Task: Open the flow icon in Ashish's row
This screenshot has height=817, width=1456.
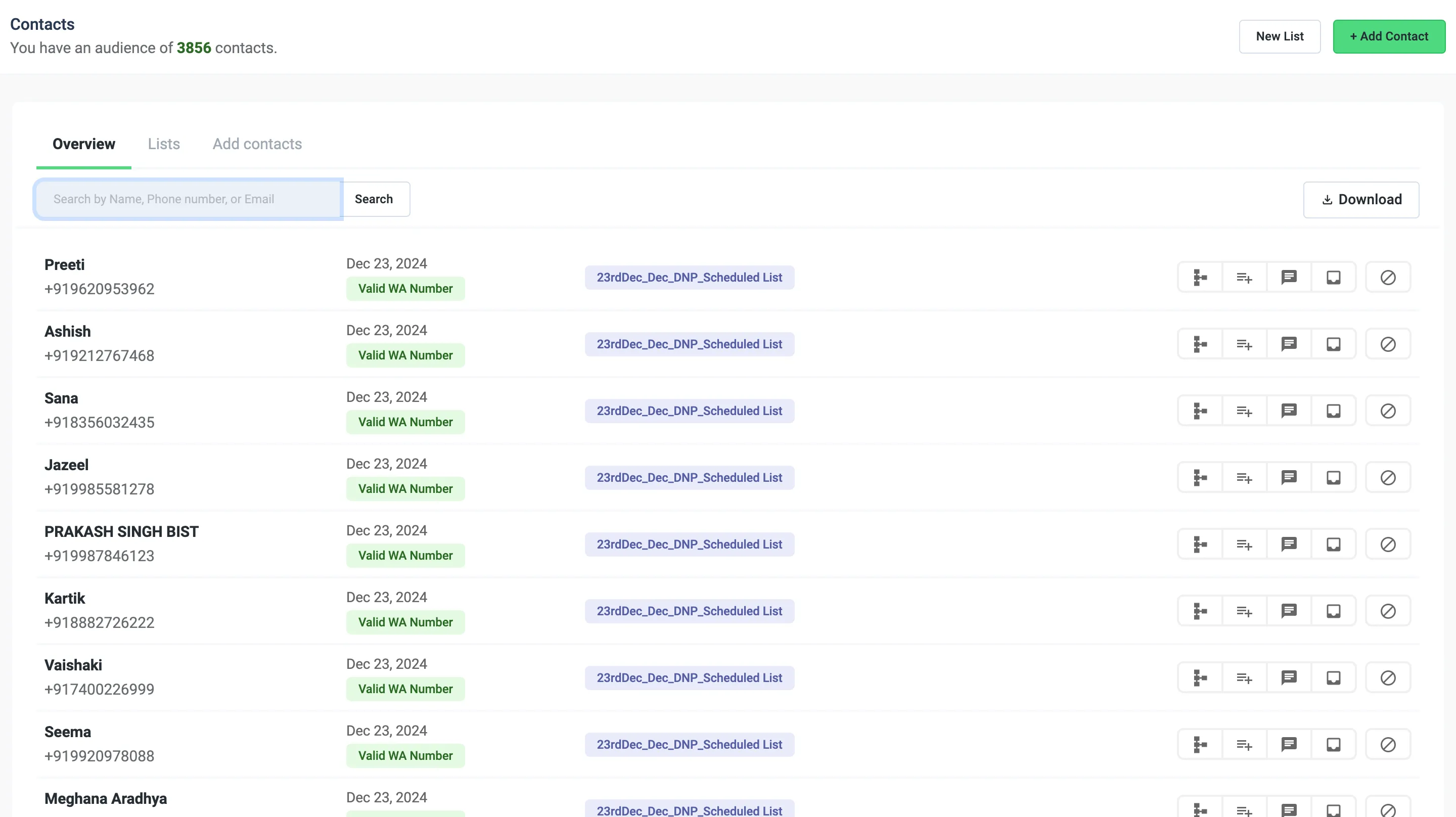Action: click(1200, 344)
